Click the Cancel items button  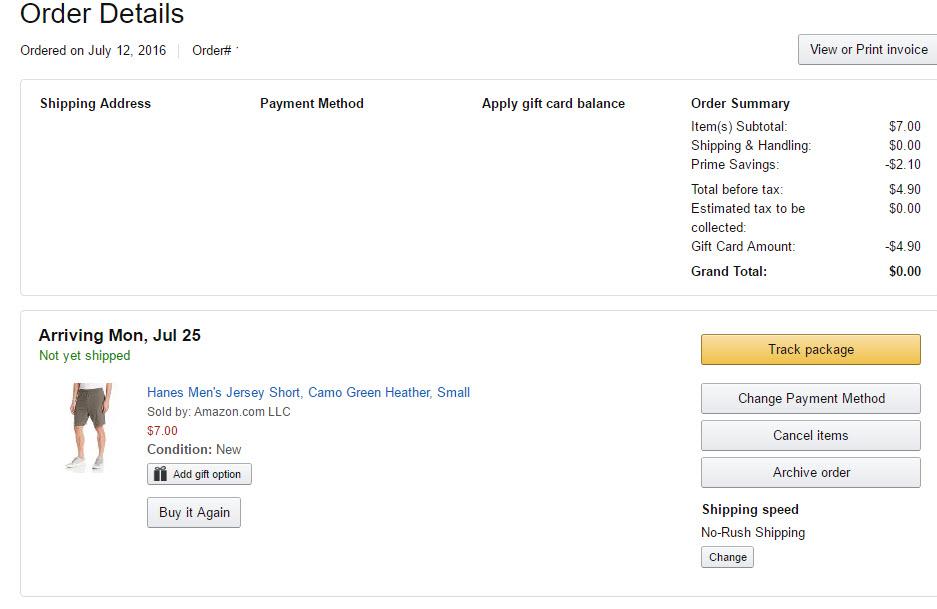[811, 435]
